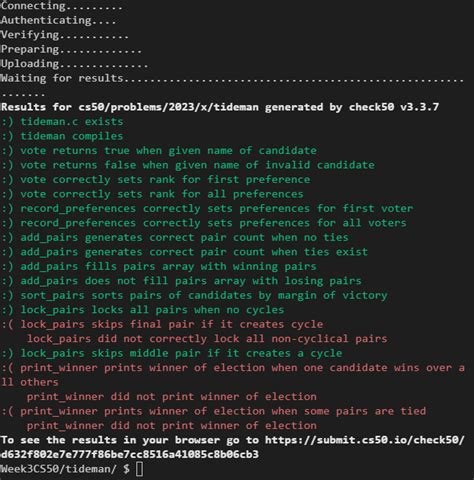Click the terminal cursor at the prompt
The height and width of the screenshot is (480, 474).
[140, 469]
